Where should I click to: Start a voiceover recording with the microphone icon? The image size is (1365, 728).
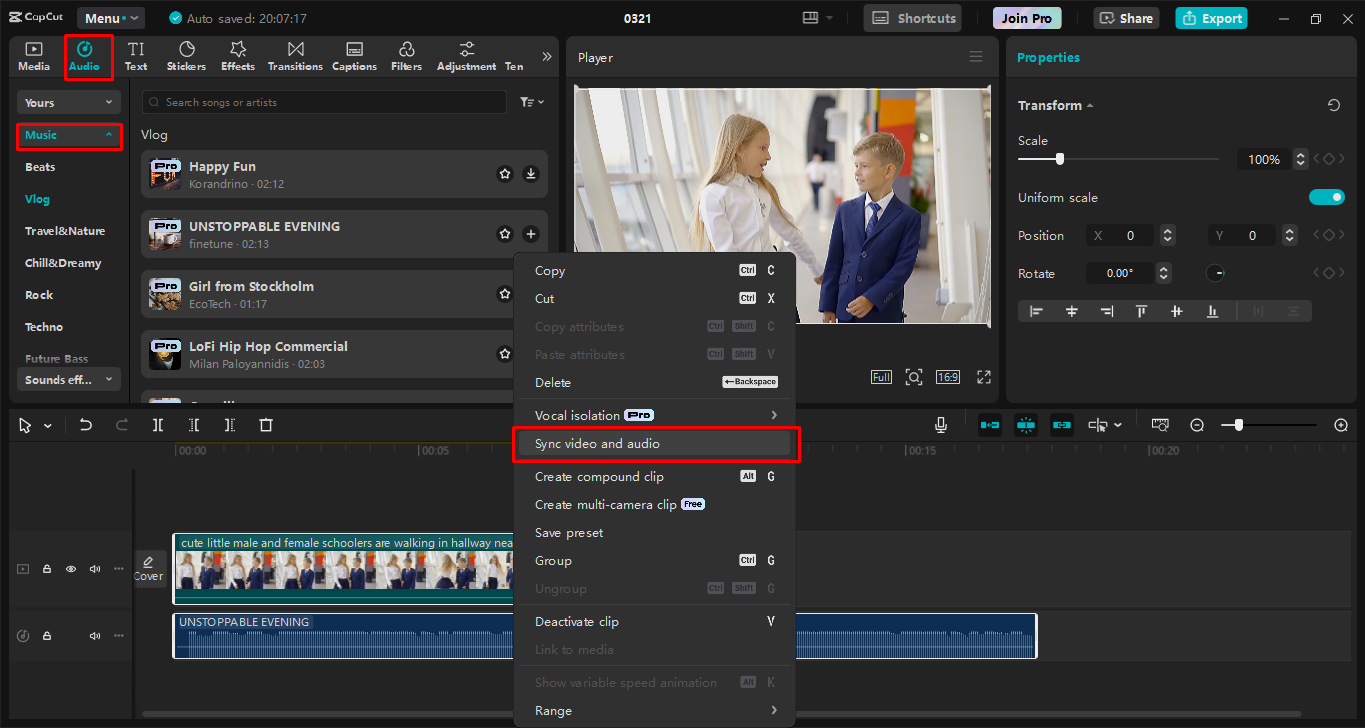(x=940, y=424)
